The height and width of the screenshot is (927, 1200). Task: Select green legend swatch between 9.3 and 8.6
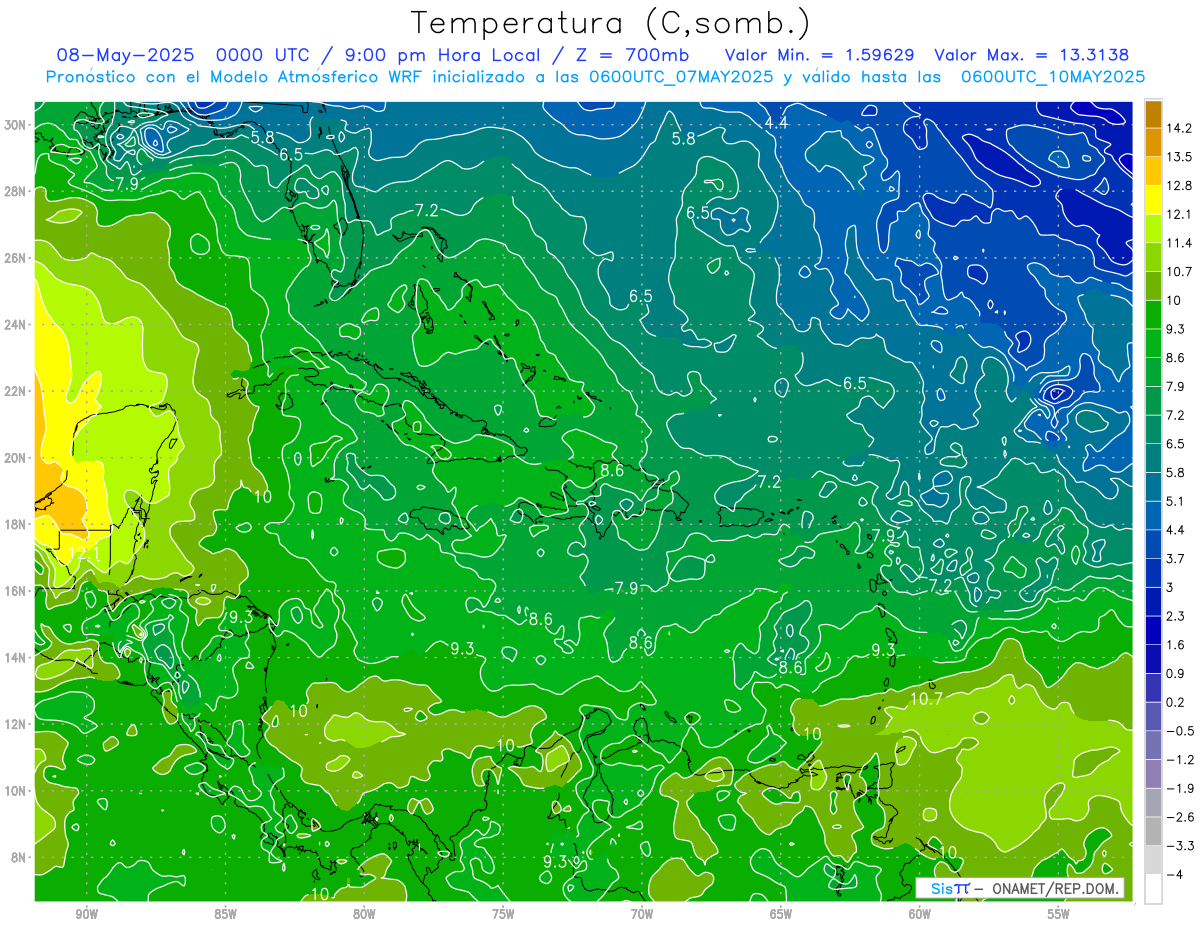tap(1153, 343)
